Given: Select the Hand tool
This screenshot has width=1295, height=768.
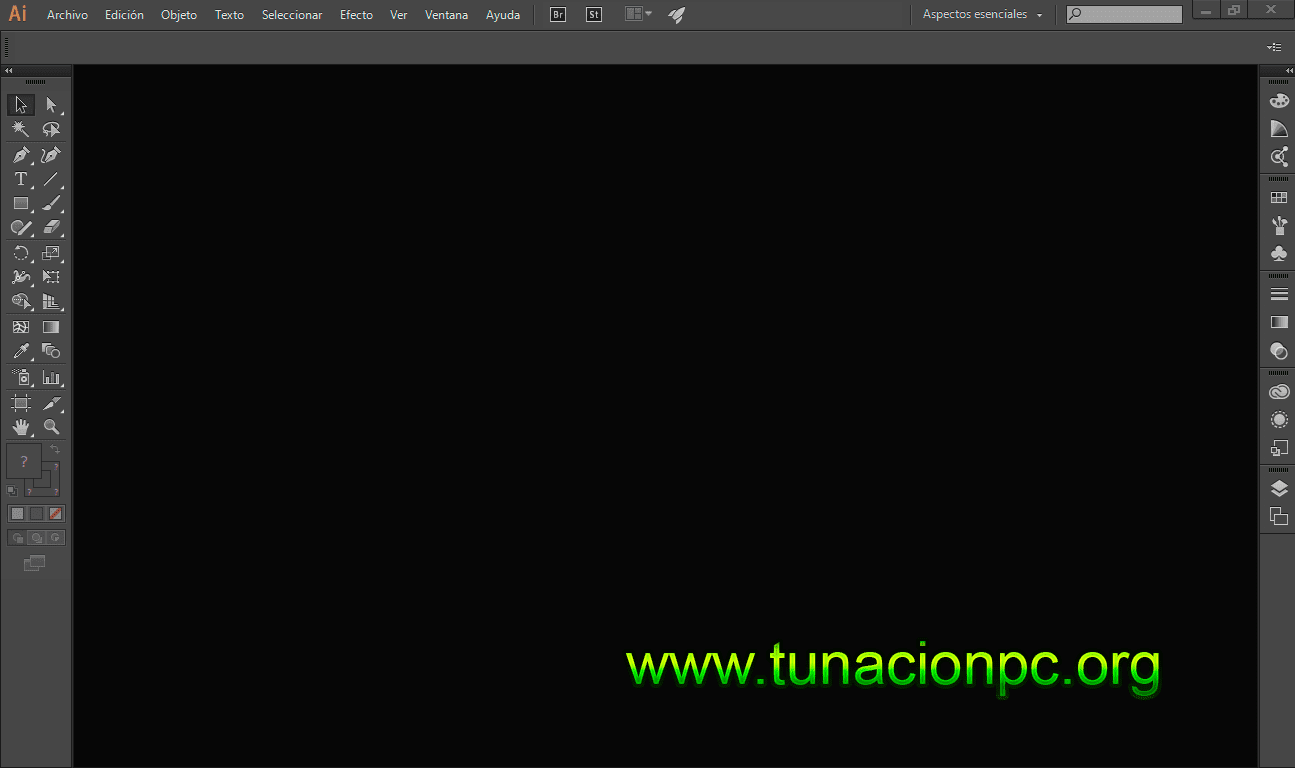Looking at the screenshot, I should point(21,427).
